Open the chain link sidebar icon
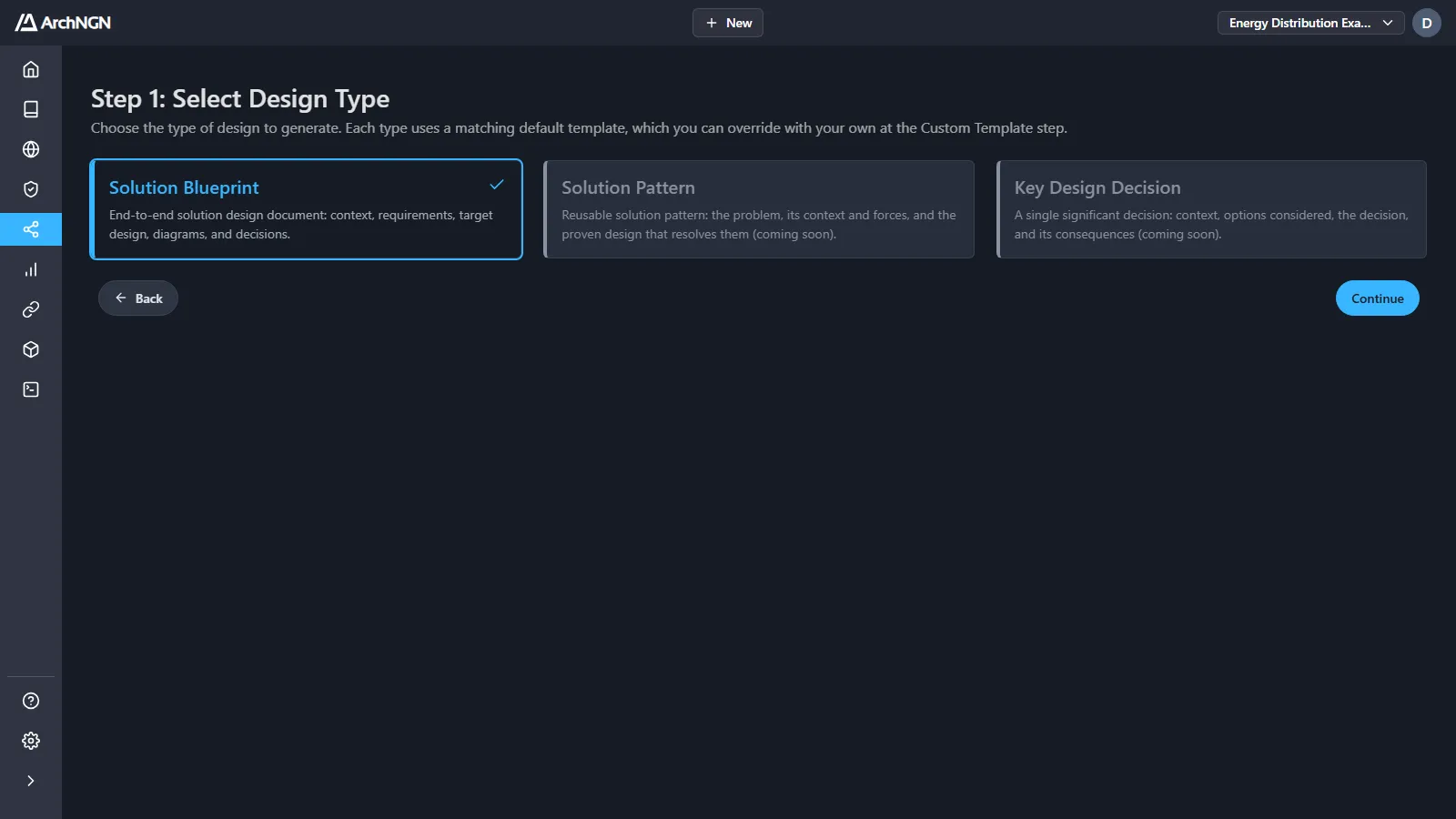 click(x=31, y=309)
